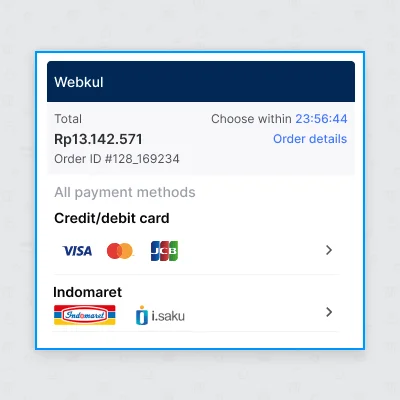Expand the Indomaret payment chevron
The height and width of the screenshot is (400, 400).
coord(329,312)
